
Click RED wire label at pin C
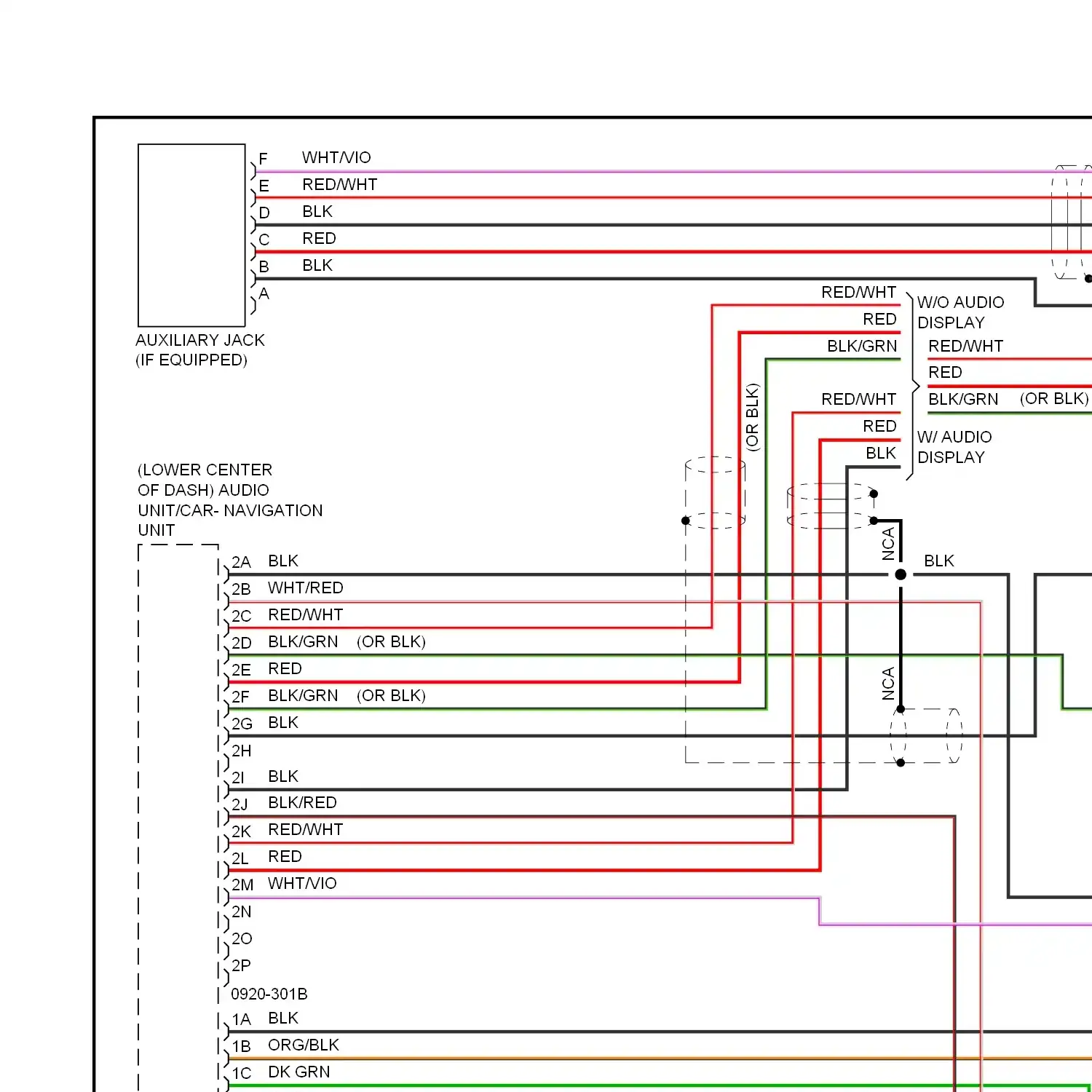click(319, 238)
